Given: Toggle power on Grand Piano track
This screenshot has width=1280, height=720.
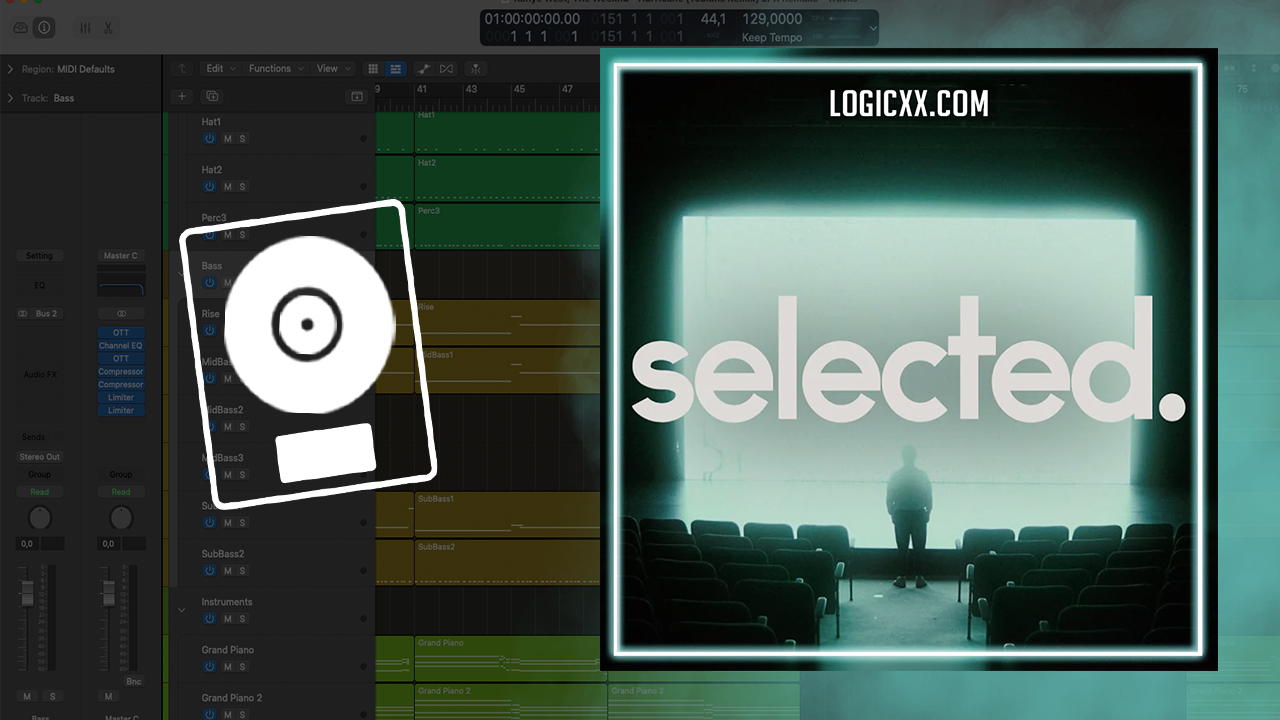Looking at the screenshot, I should (x=210, y=667).
